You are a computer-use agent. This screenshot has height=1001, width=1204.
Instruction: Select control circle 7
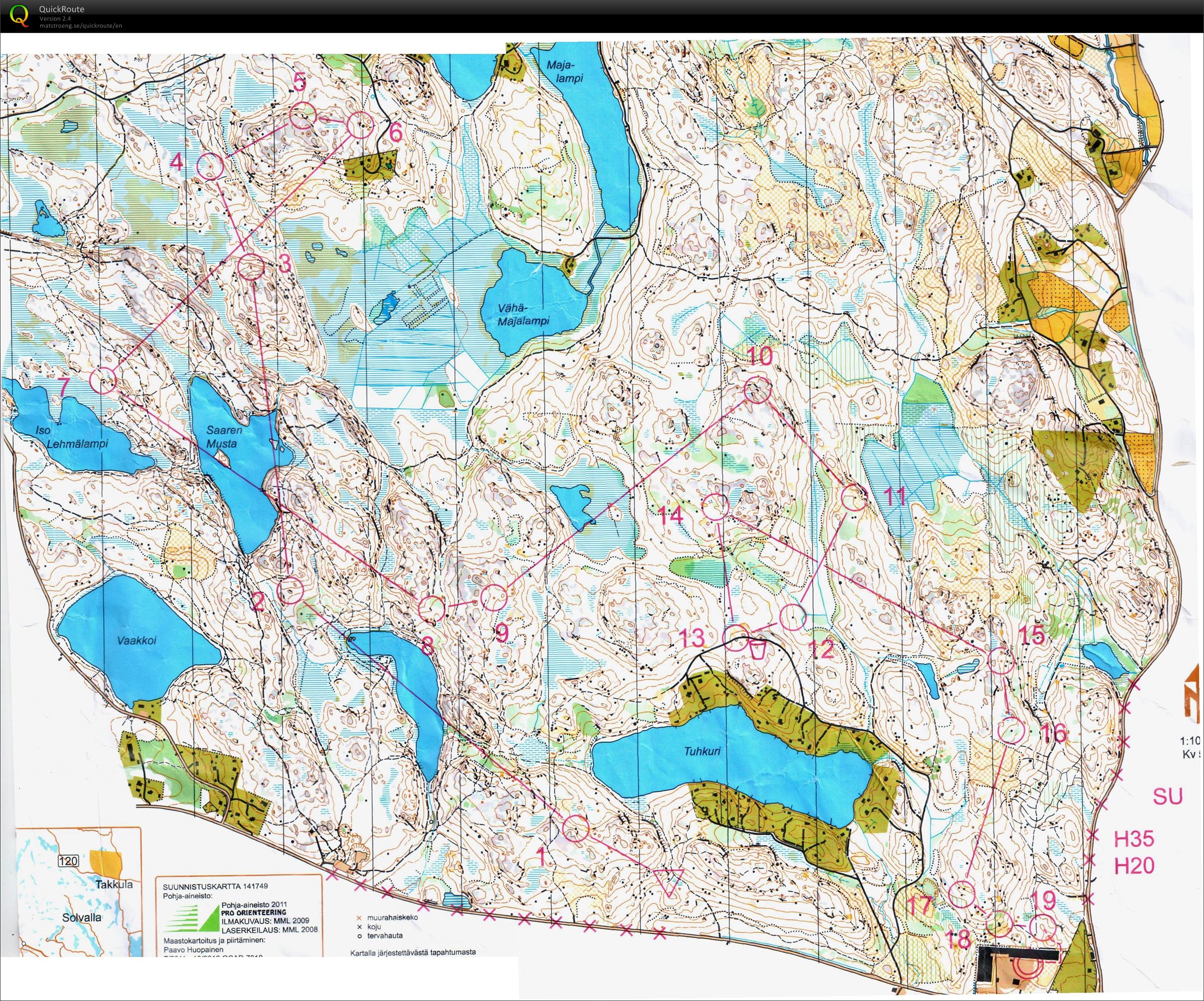tap(104, 380)
